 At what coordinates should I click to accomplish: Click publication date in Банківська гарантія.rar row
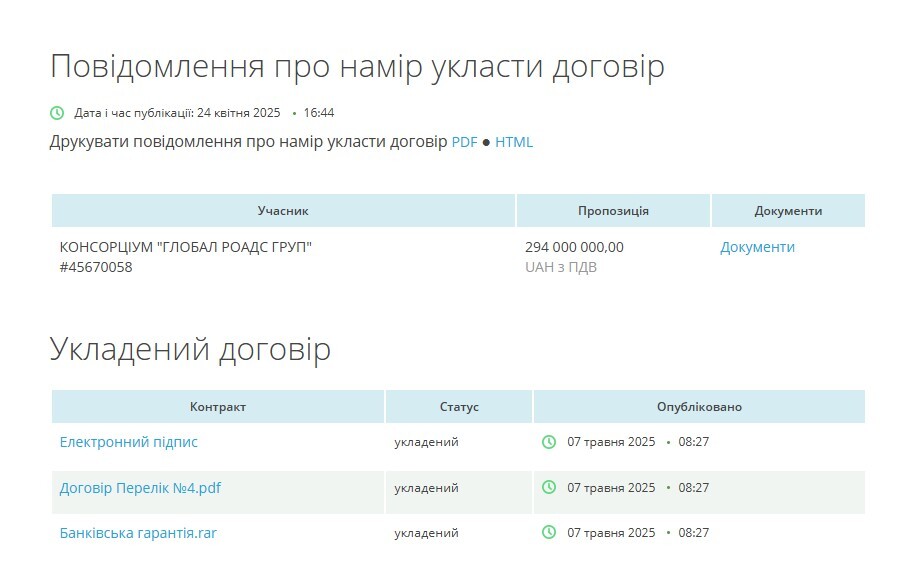pos(611,533)
